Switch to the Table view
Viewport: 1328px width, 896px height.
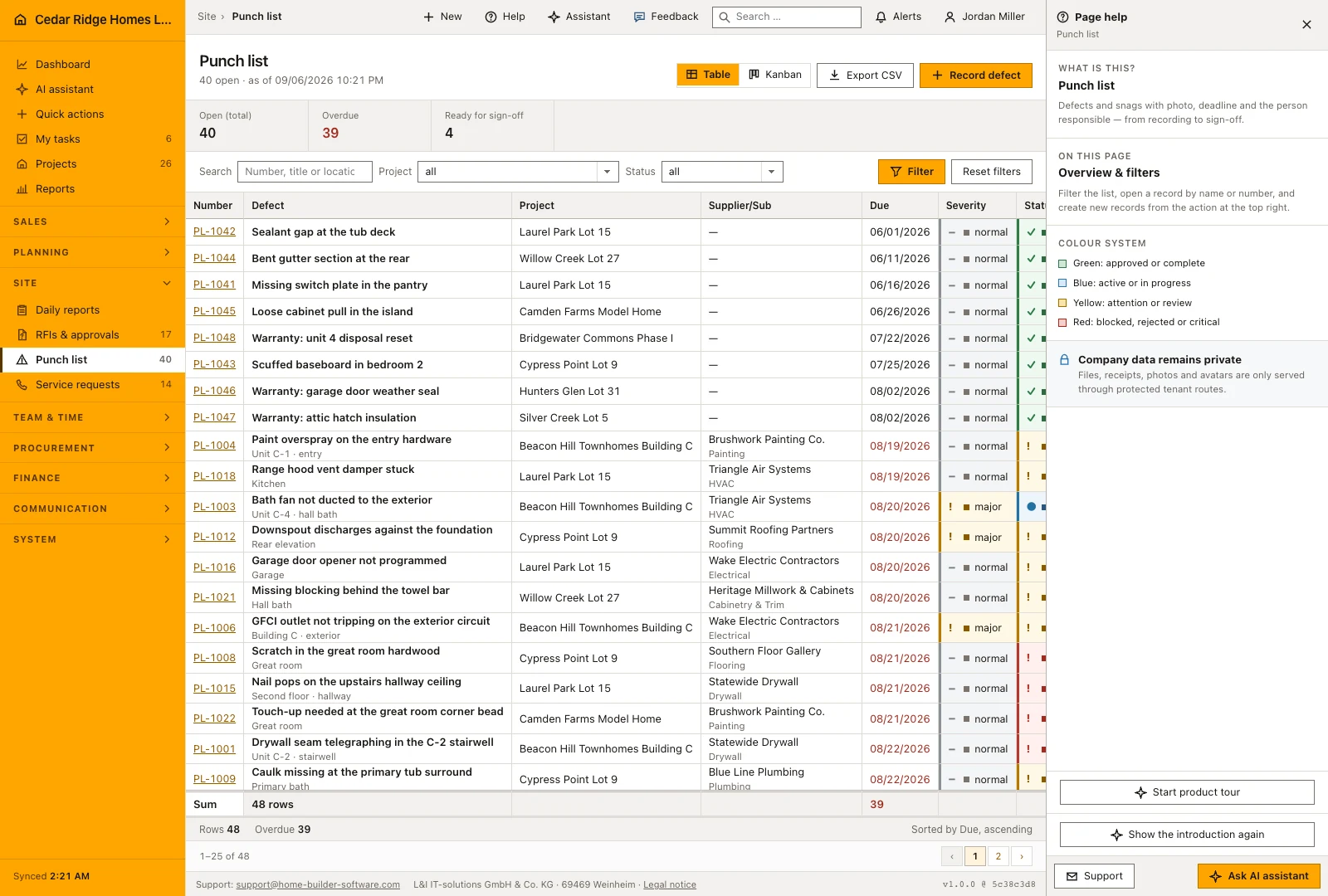(708, 75)
